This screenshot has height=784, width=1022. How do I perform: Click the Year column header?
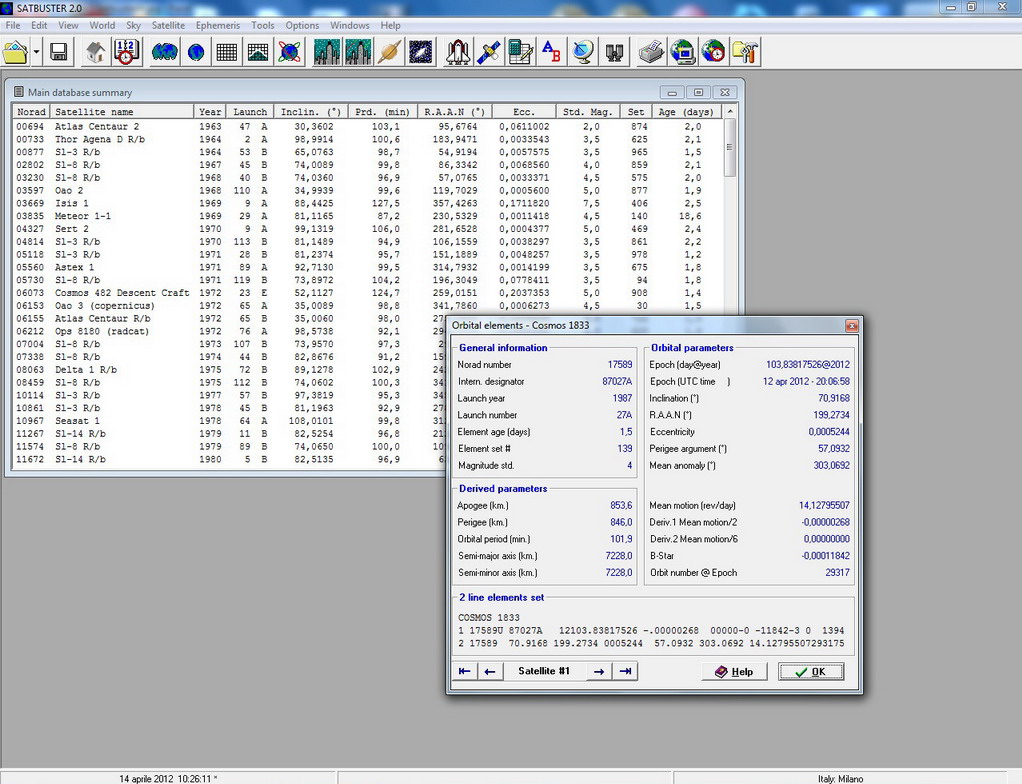(210, 111)
